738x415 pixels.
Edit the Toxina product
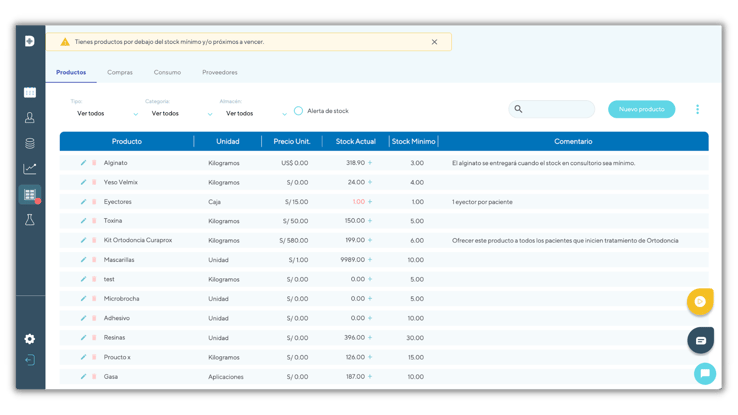pyautogui.click(x=83, y=220)
